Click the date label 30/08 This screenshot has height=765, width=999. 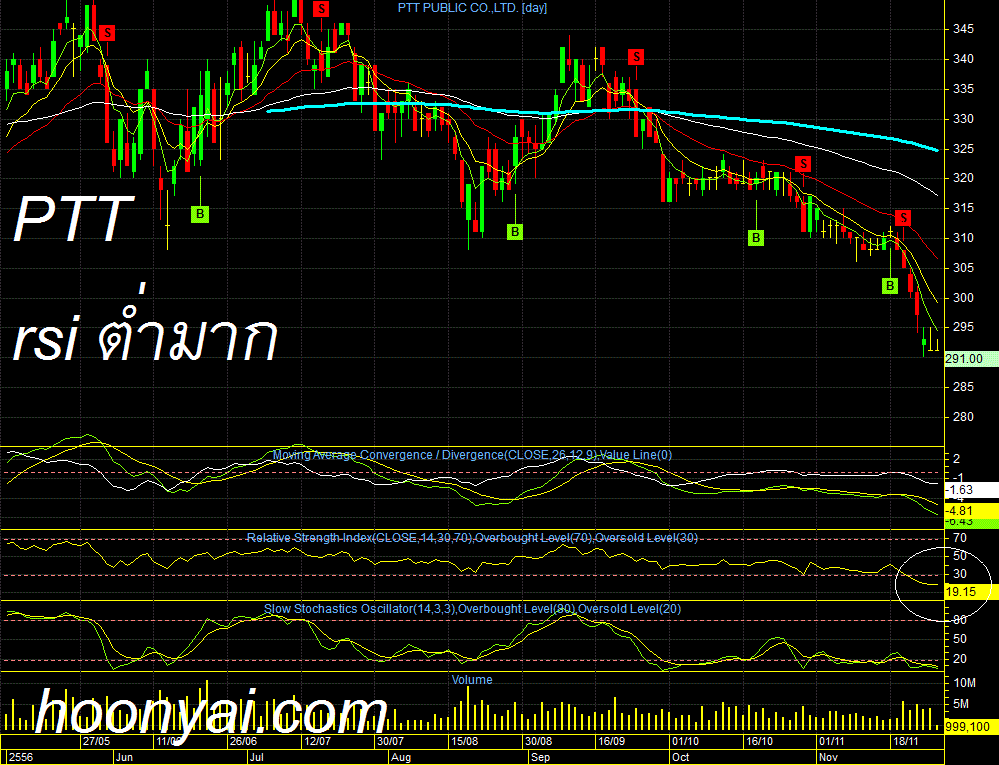pyautogui.click(x=538, y=741)
